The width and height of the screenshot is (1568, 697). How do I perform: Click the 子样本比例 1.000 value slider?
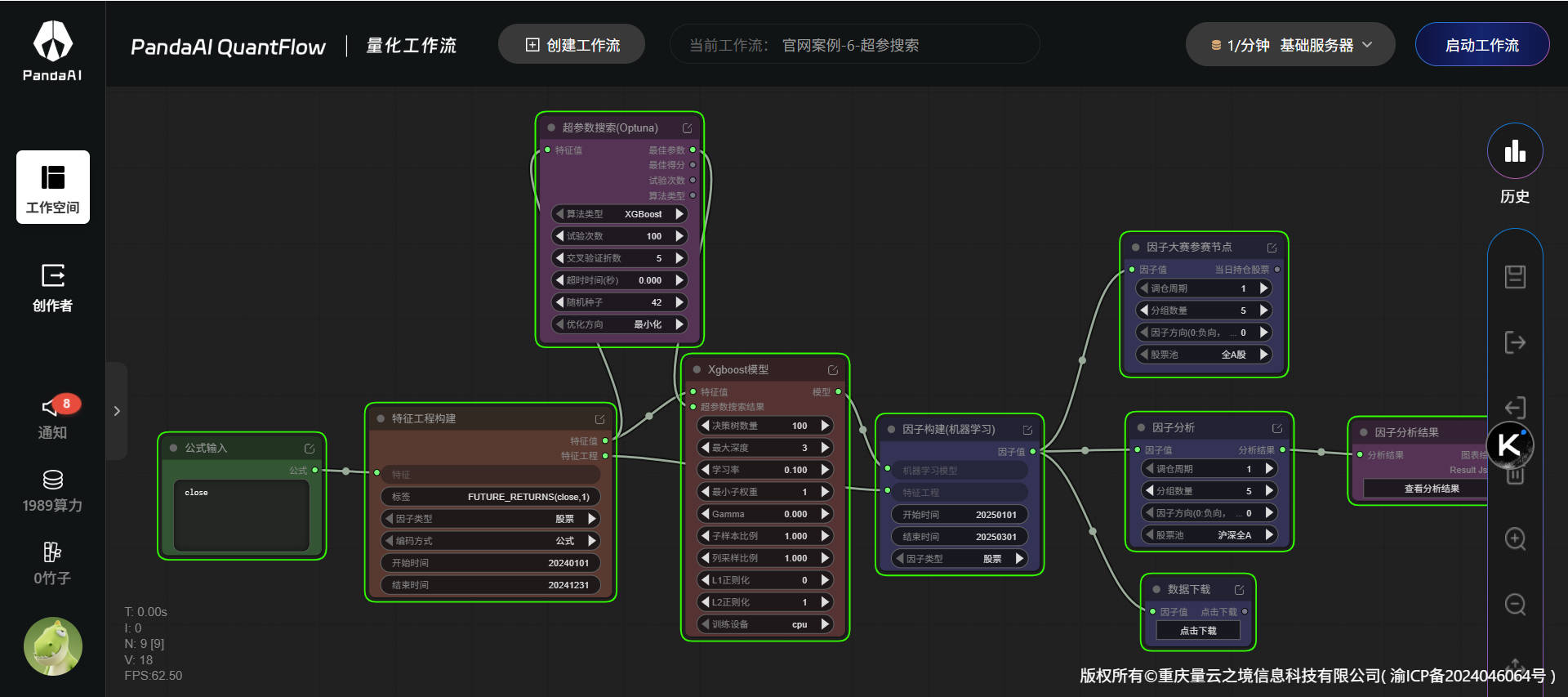click(765, 536)
